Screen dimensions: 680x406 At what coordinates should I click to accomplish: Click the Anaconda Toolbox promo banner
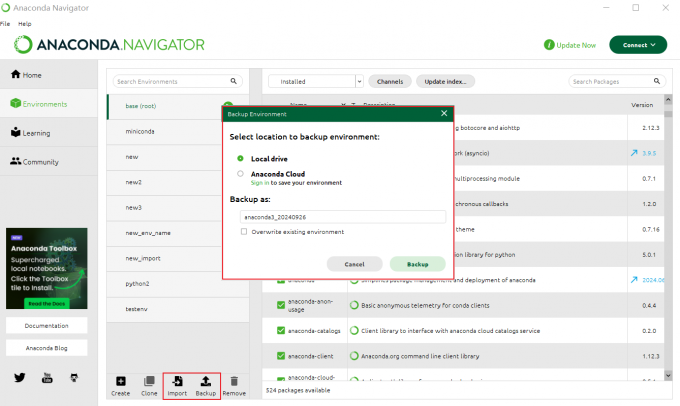tap(46, 268)
